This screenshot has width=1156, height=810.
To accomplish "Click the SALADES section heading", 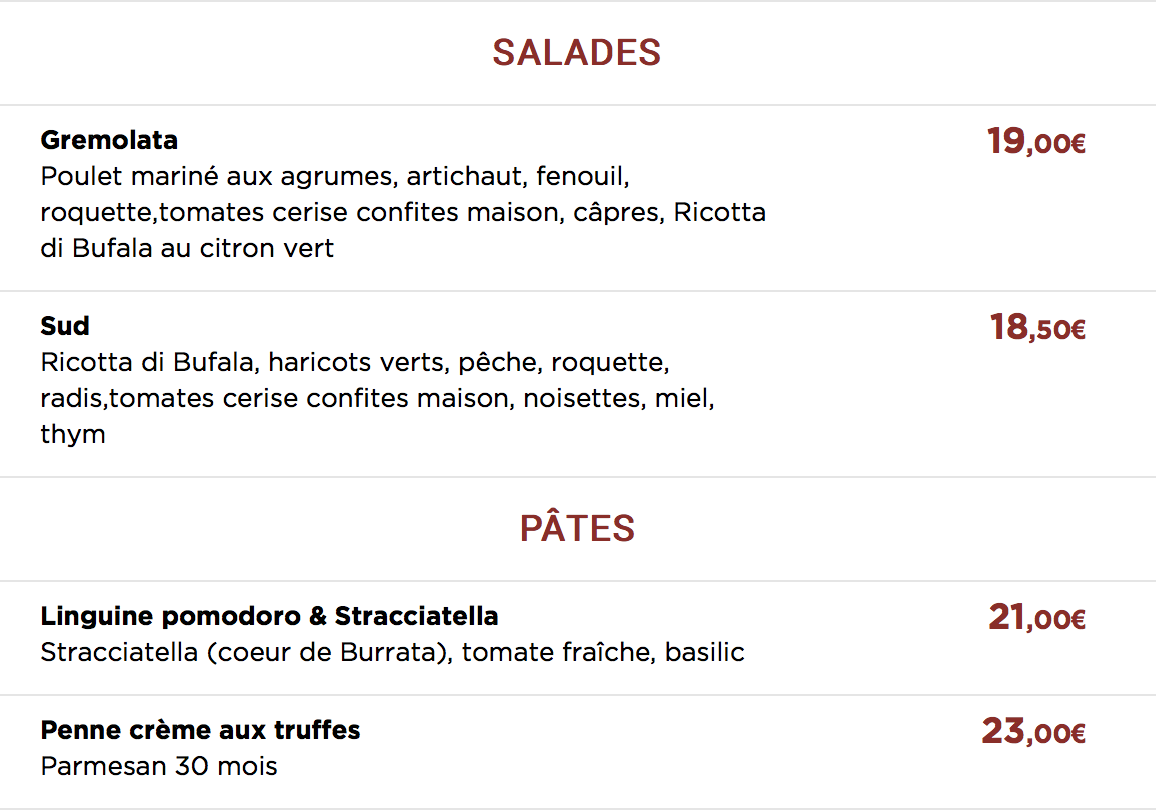I will click(x=577, y=53).
